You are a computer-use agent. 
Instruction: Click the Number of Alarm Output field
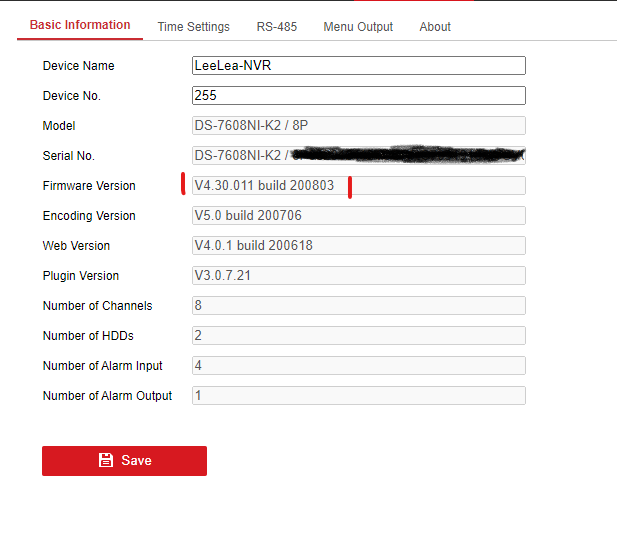click(x=358, y=396)
